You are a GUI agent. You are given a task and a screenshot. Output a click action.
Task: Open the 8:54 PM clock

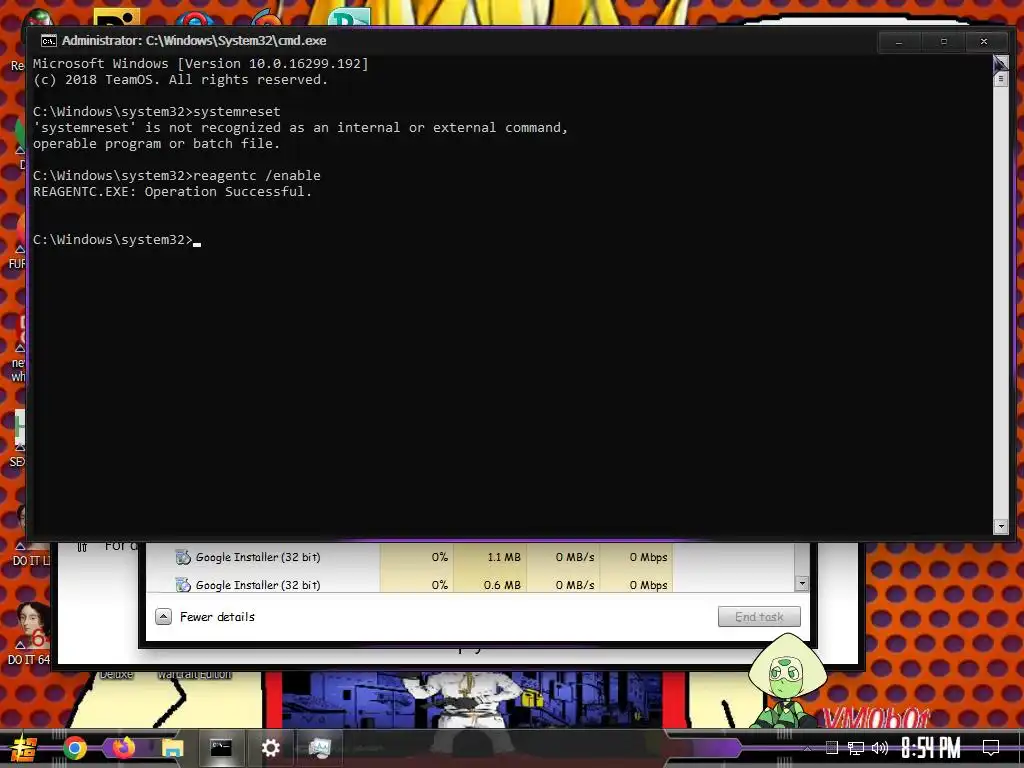[931, 748]
